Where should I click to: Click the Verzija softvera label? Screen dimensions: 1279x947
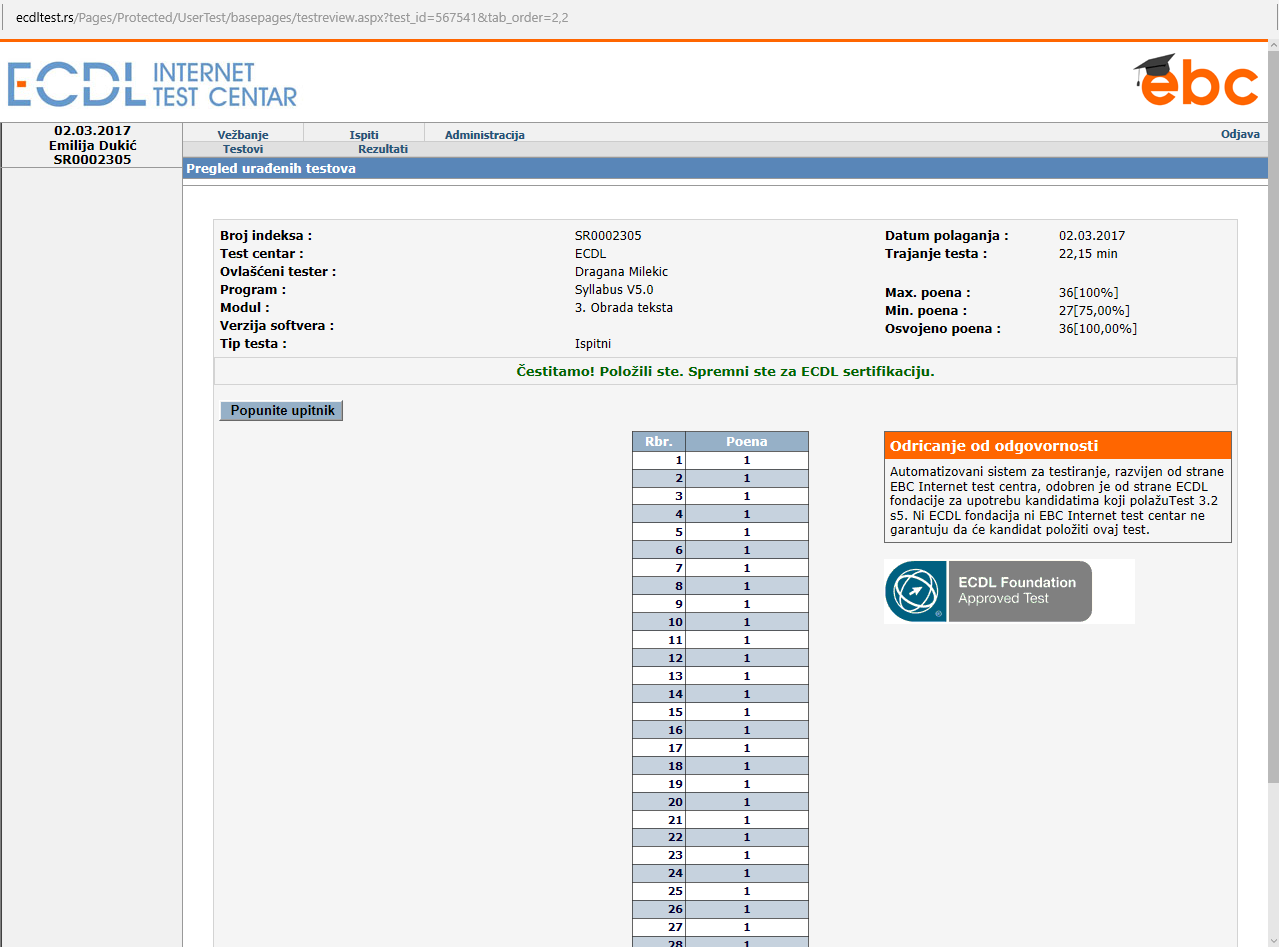point(277,326)
